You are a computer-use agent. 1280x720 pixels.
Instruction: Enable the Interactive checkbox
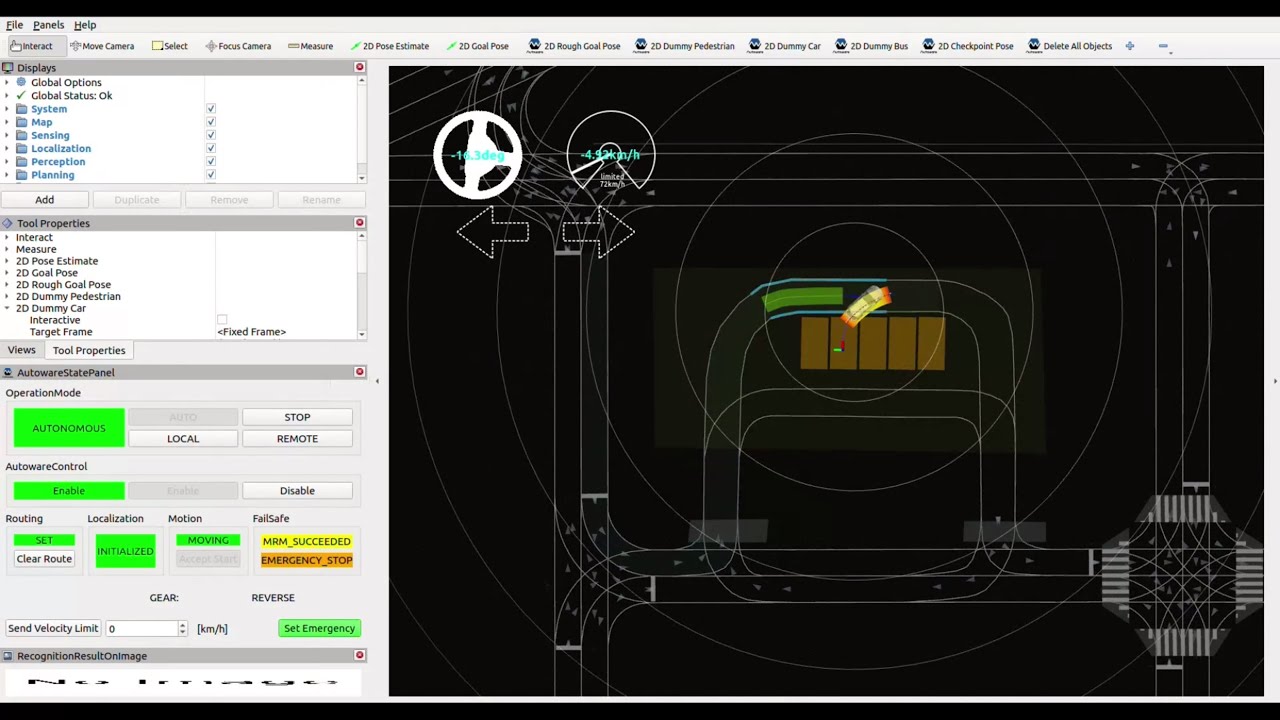click(x=222, y=320)
